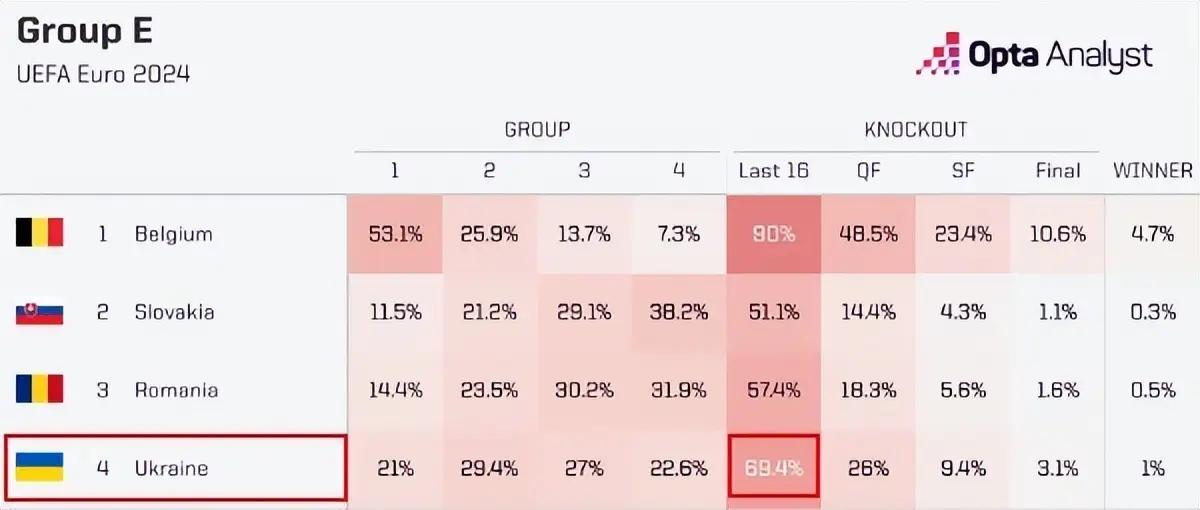Image resolution: width=1200 pixels, height=510 pixels.
Task: Select the WINNER column header
Action: [1153, 170]
